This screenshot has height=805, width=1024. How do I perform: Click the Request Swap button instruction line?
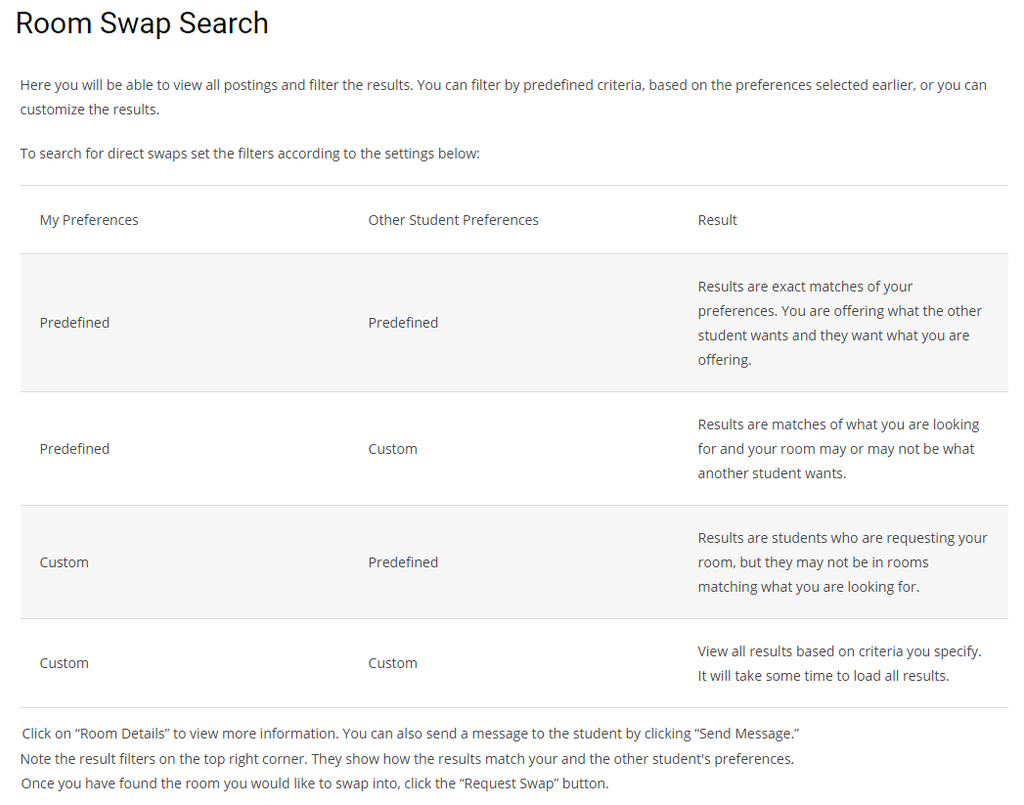[314, 783]
